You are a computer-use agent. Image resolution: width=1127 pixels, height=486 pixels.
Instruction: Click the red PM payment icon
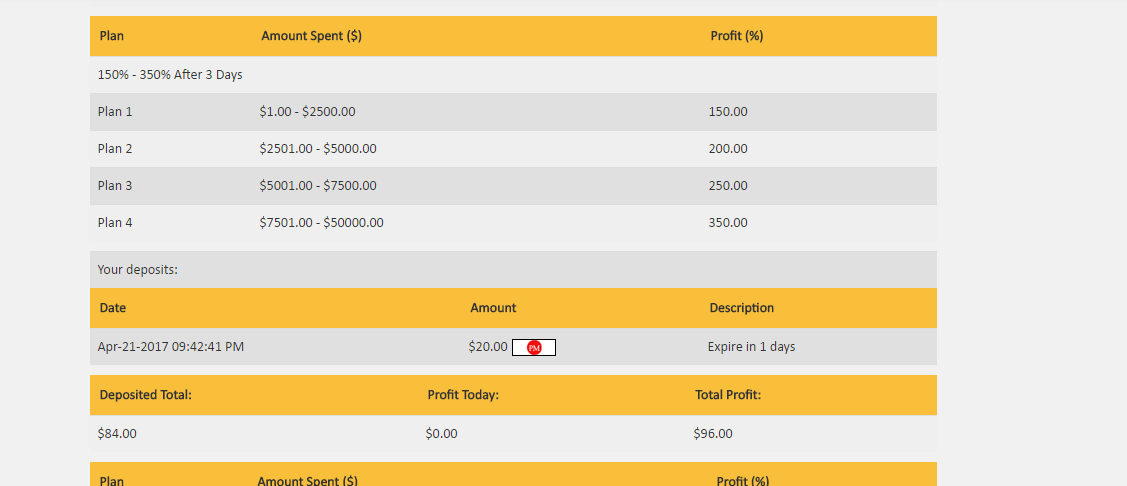click(x=534, y=348)
